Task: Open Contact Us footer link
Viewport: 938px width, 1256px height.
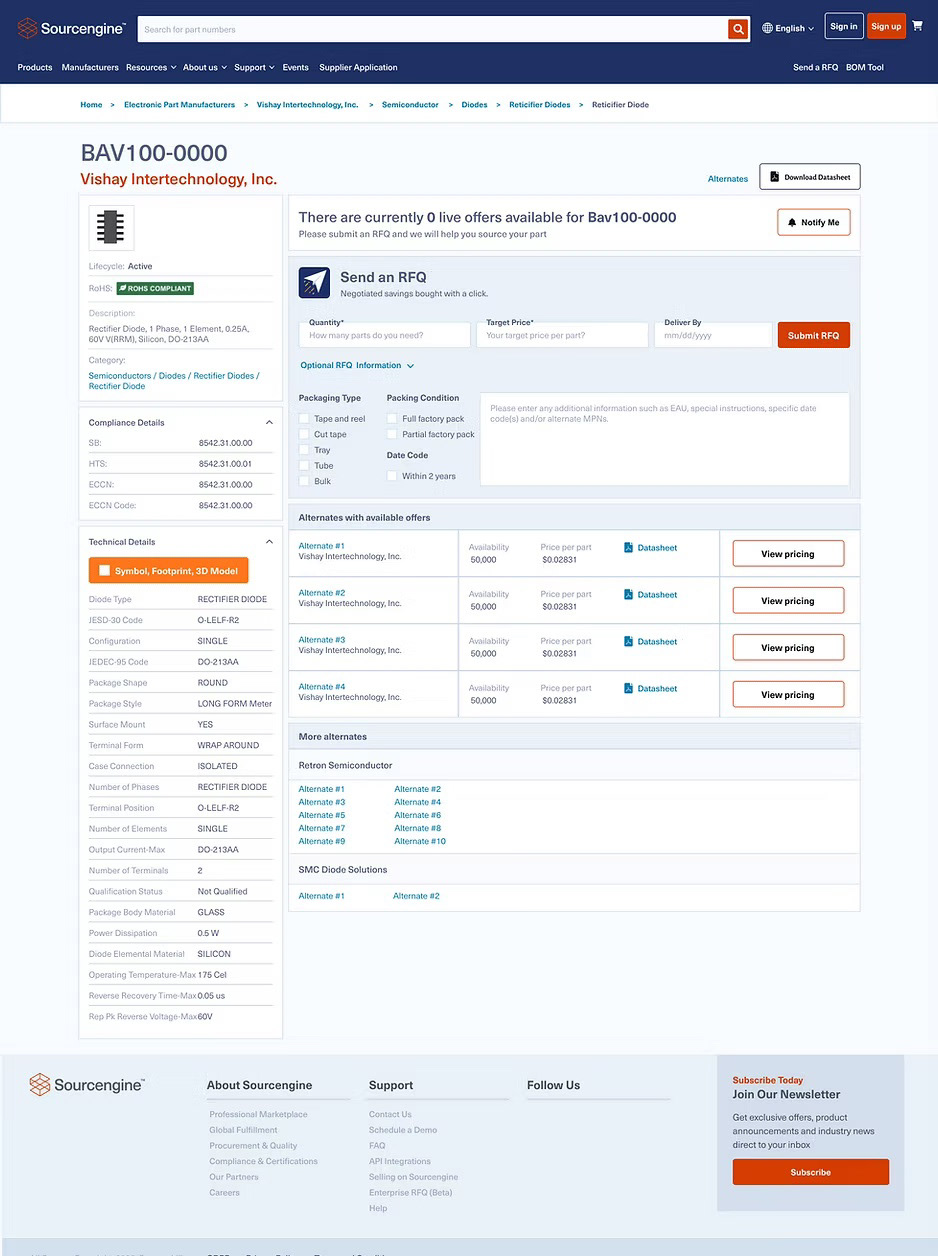Action: click(x=390, y=1114)
